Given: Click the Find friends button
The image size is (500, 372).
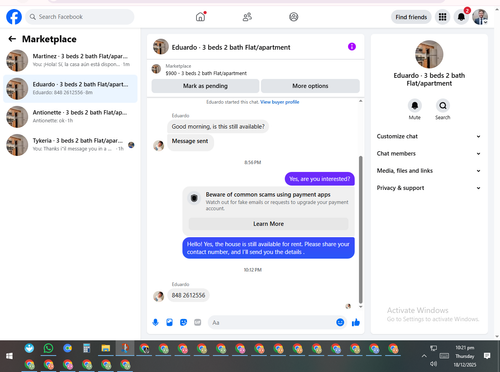Looking at the screenshot, I should tap(411, 17).
